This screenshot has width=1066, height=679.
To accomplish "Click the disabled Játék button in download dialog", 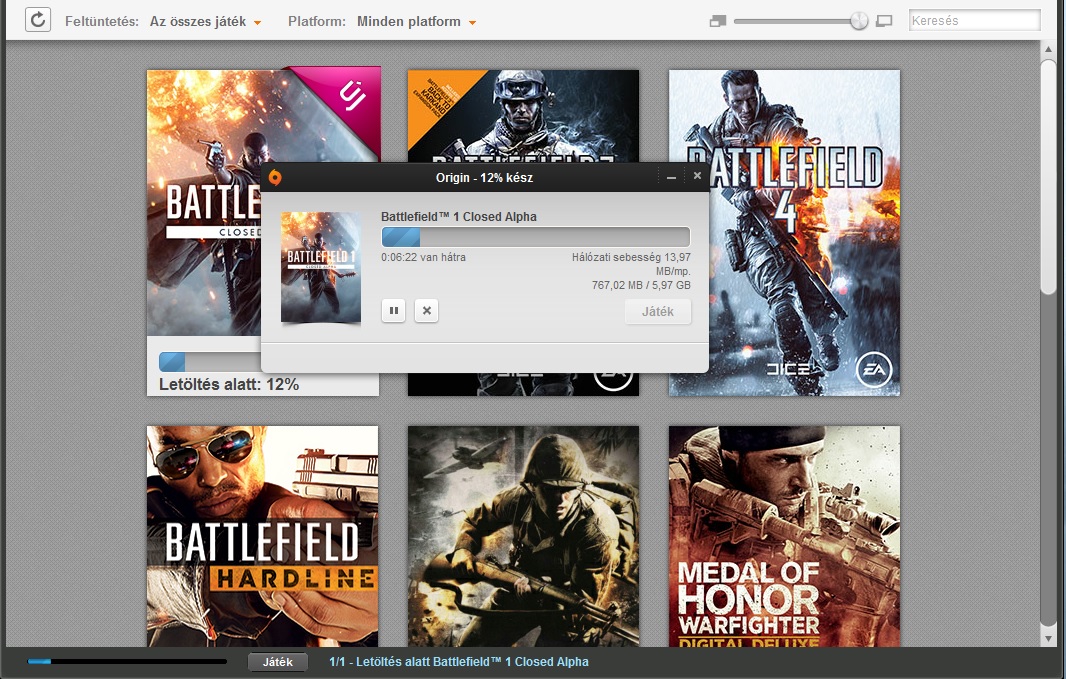I will (657, 311).
